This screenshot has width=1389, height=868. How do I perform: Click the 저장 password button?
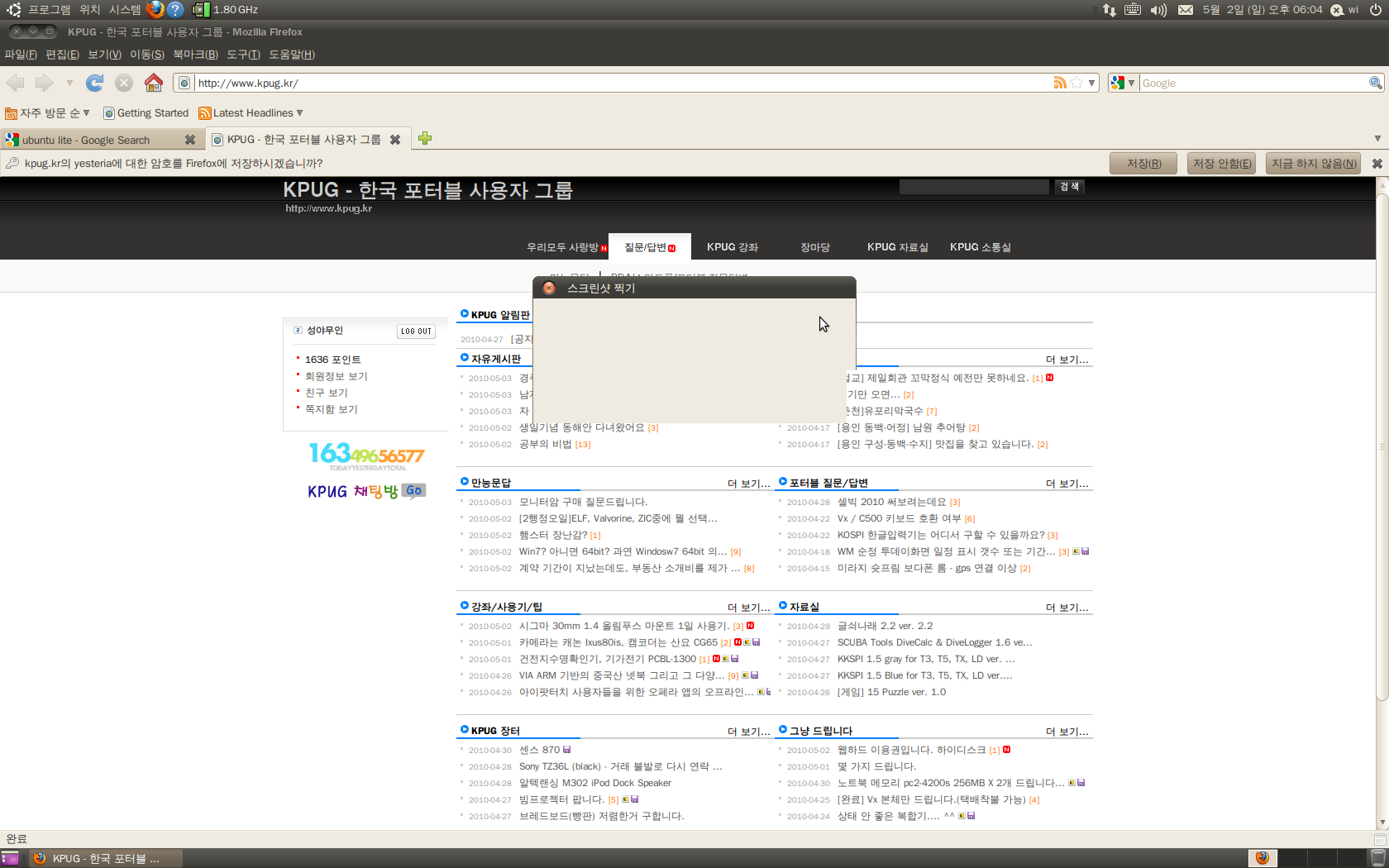coord(1144,164)
